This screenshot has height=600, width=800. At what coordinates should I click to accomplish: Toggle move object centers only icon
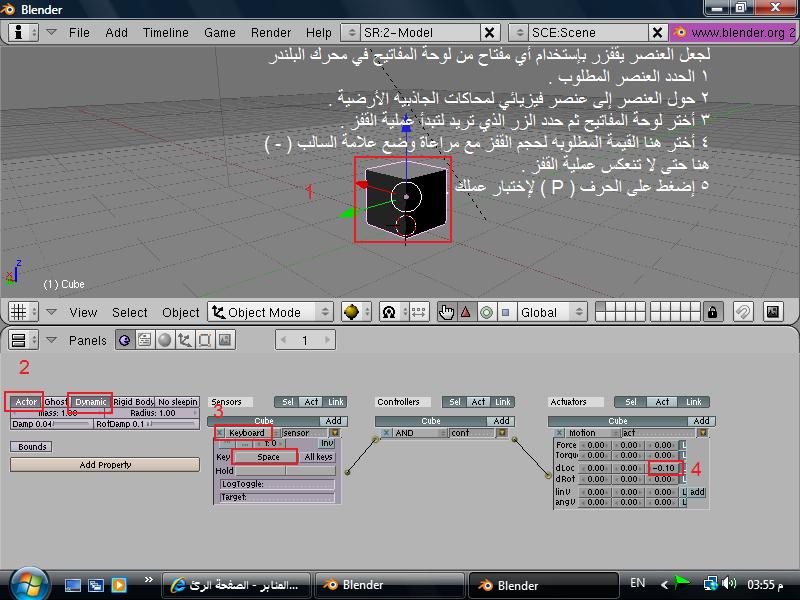(x=418, y=312)
